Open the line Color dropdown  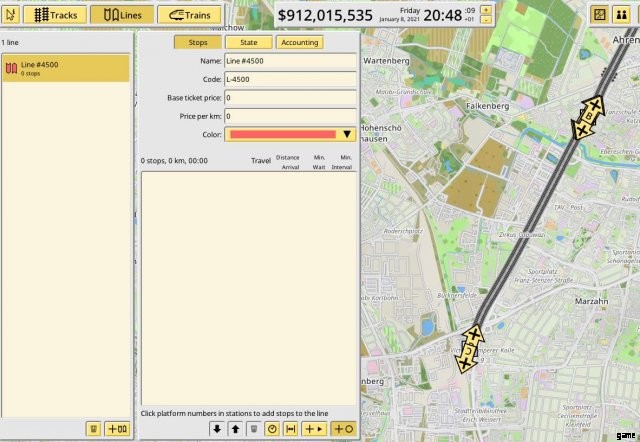click(x=290, y=134)
